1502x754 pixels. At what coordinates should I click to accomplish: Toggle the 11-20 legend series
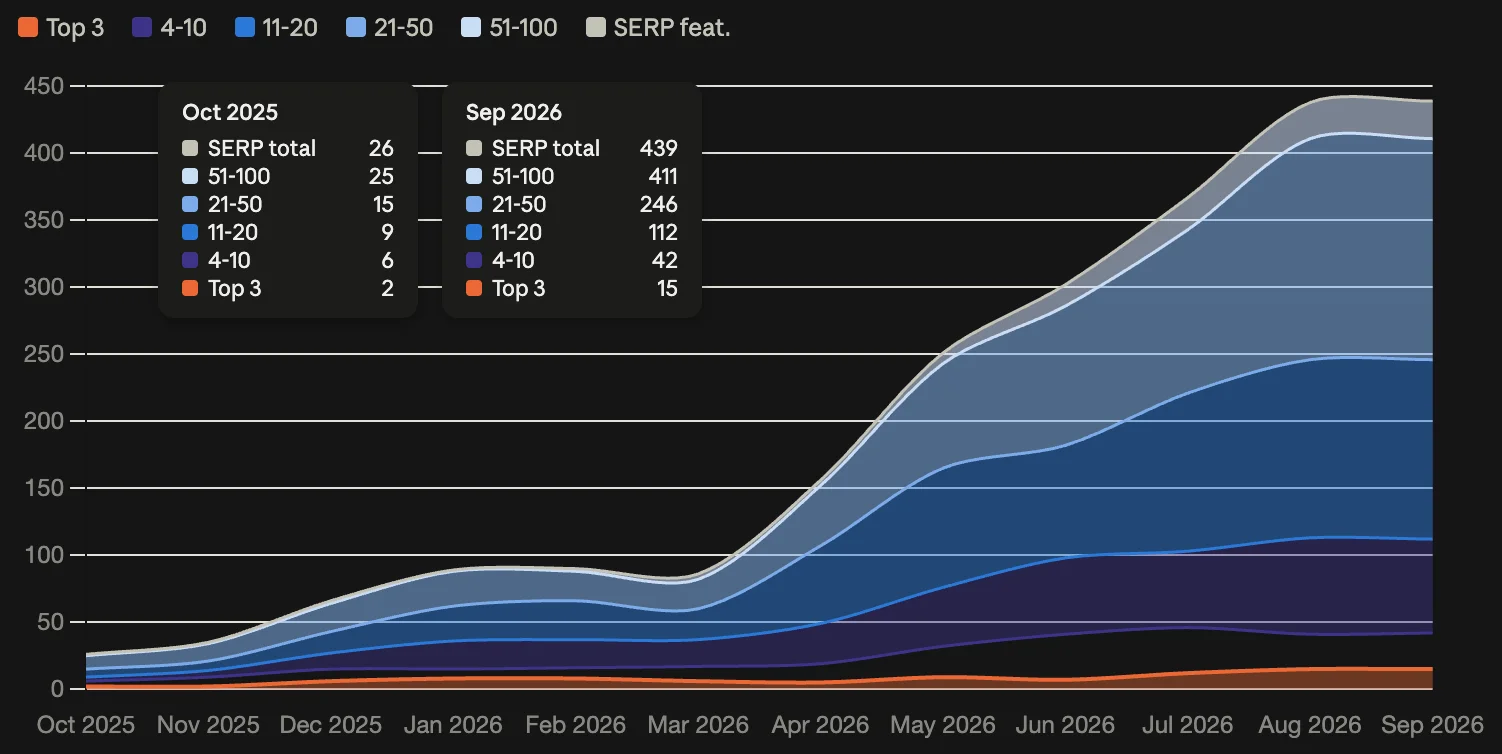click(276, 28)
